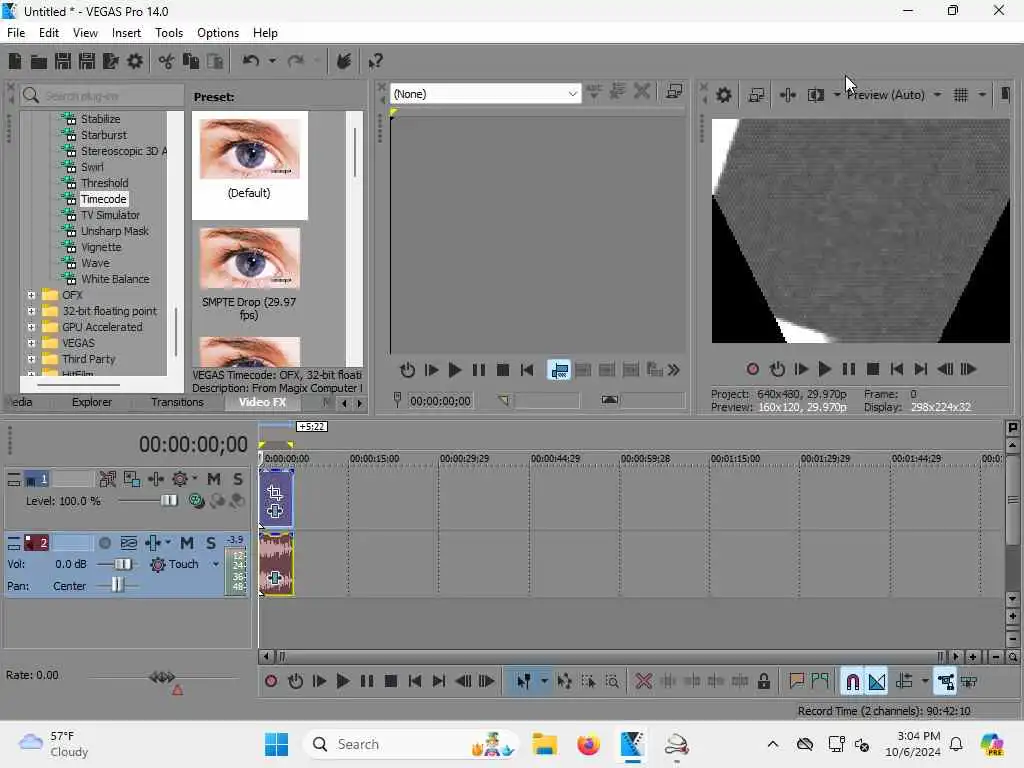
Task: Toggle Arm for Record on audio track 2
Action: 104,543
